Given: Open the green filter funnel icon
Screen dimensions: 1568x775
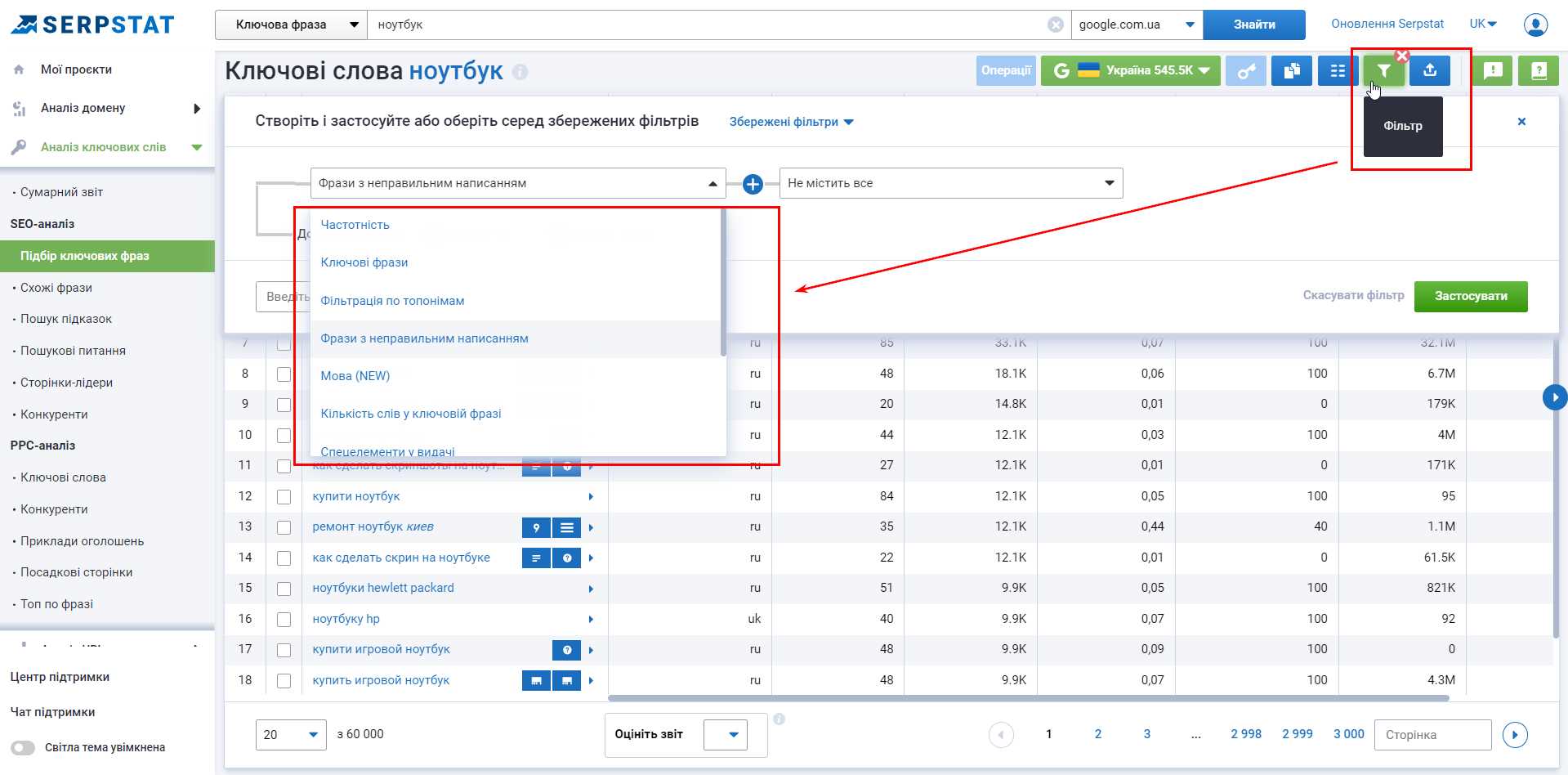Looking at the screenshot, I should click(x=1383, y=71).
